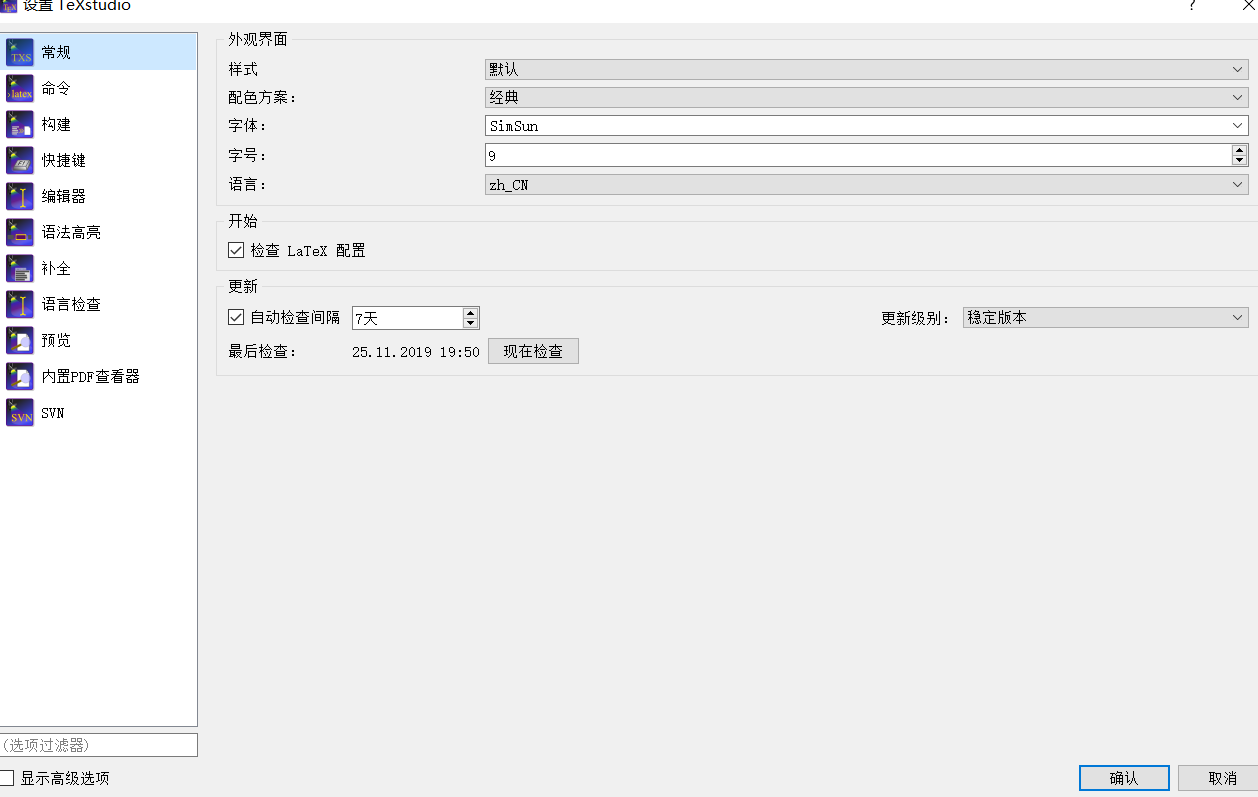
Task: Click the 语言检查 label in sidebar
Action: (71, 304)
